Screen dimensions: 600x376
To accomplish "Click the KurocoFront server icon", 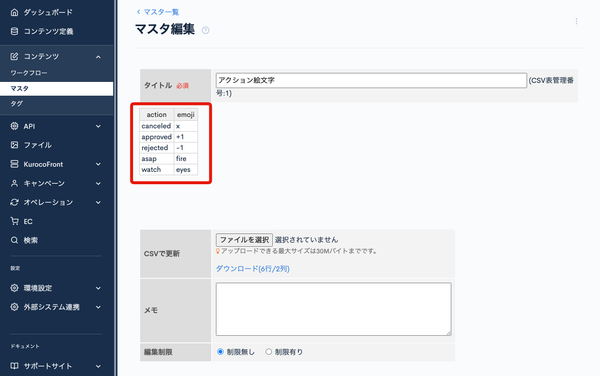I will pyautogui.click(x=14, y=164).
